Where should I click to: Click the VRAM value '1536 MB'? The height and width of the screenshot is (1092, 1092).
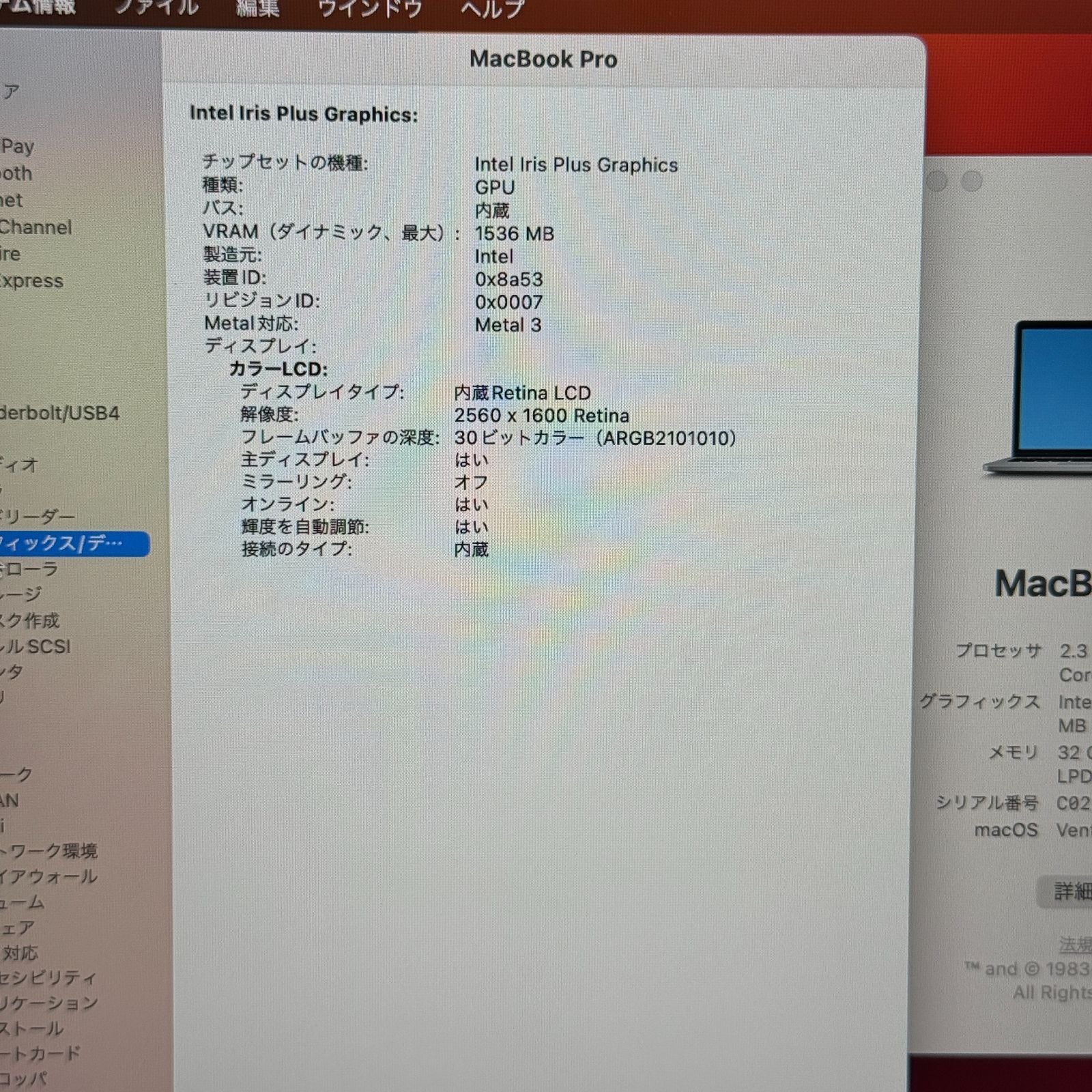coord(515,233)
